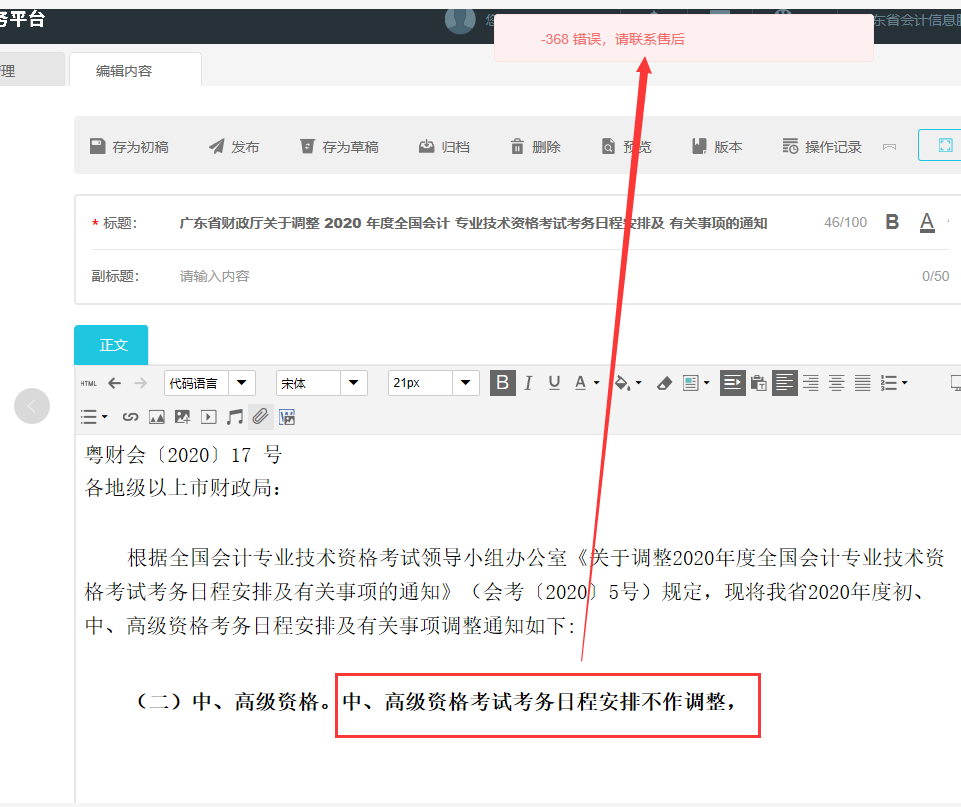
Task: Click 归档 archive button
Action: point(444,146)
